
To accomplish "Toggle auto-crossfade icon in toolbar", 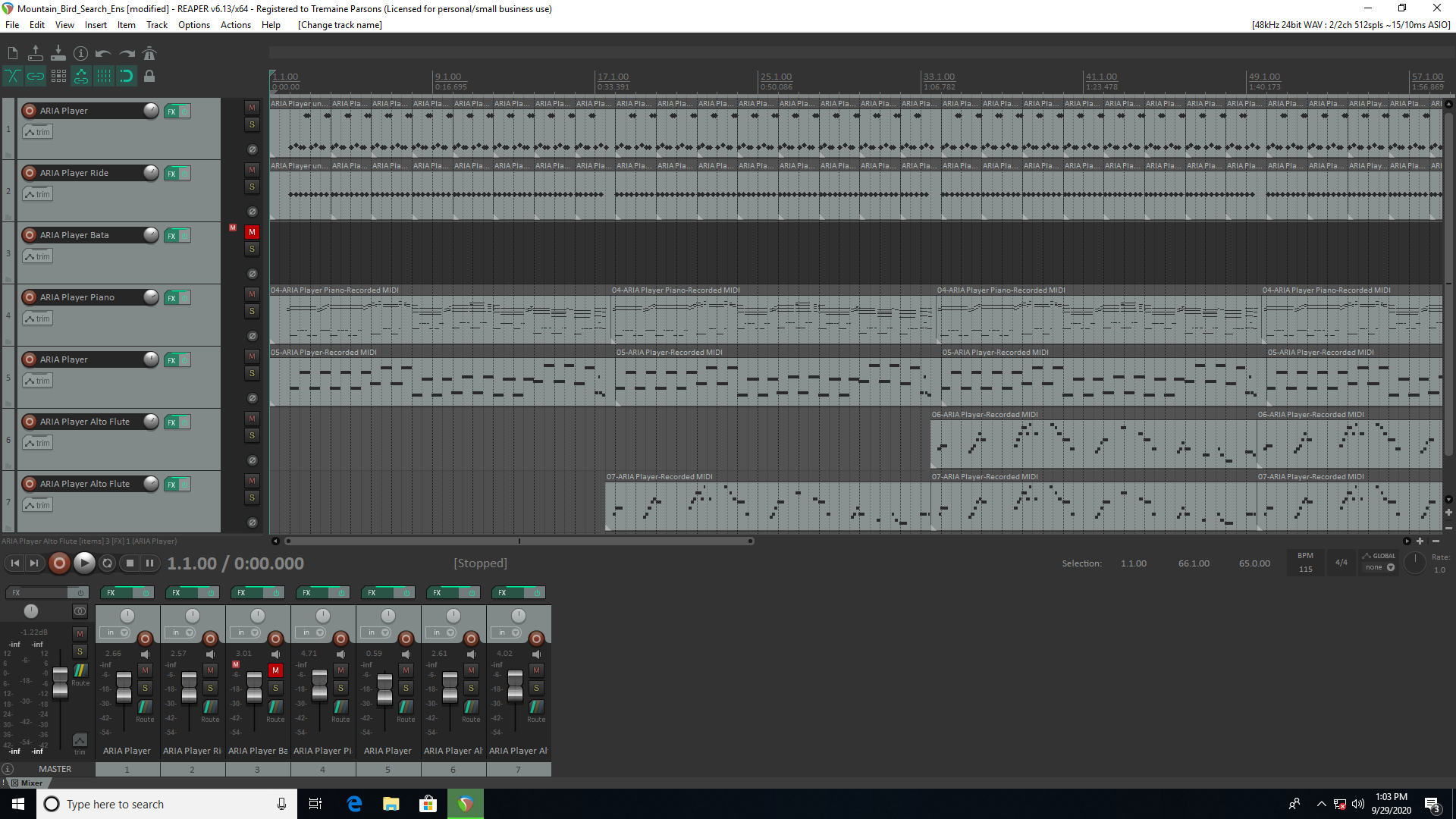I will coord(13,76).
